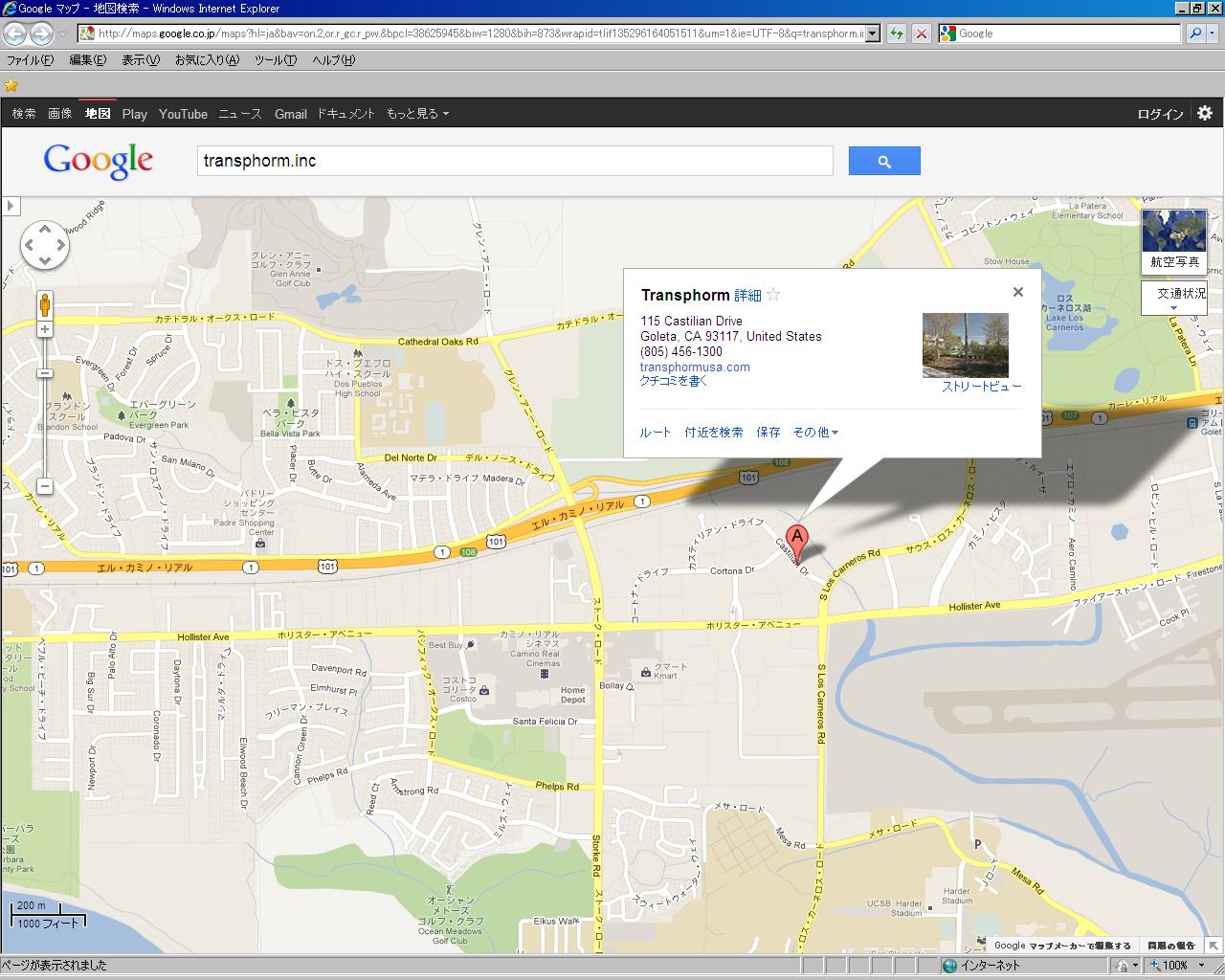Open the recent pages dropdown arrow
Viewport: 1225px width, 980px height.
coord(62,33)
